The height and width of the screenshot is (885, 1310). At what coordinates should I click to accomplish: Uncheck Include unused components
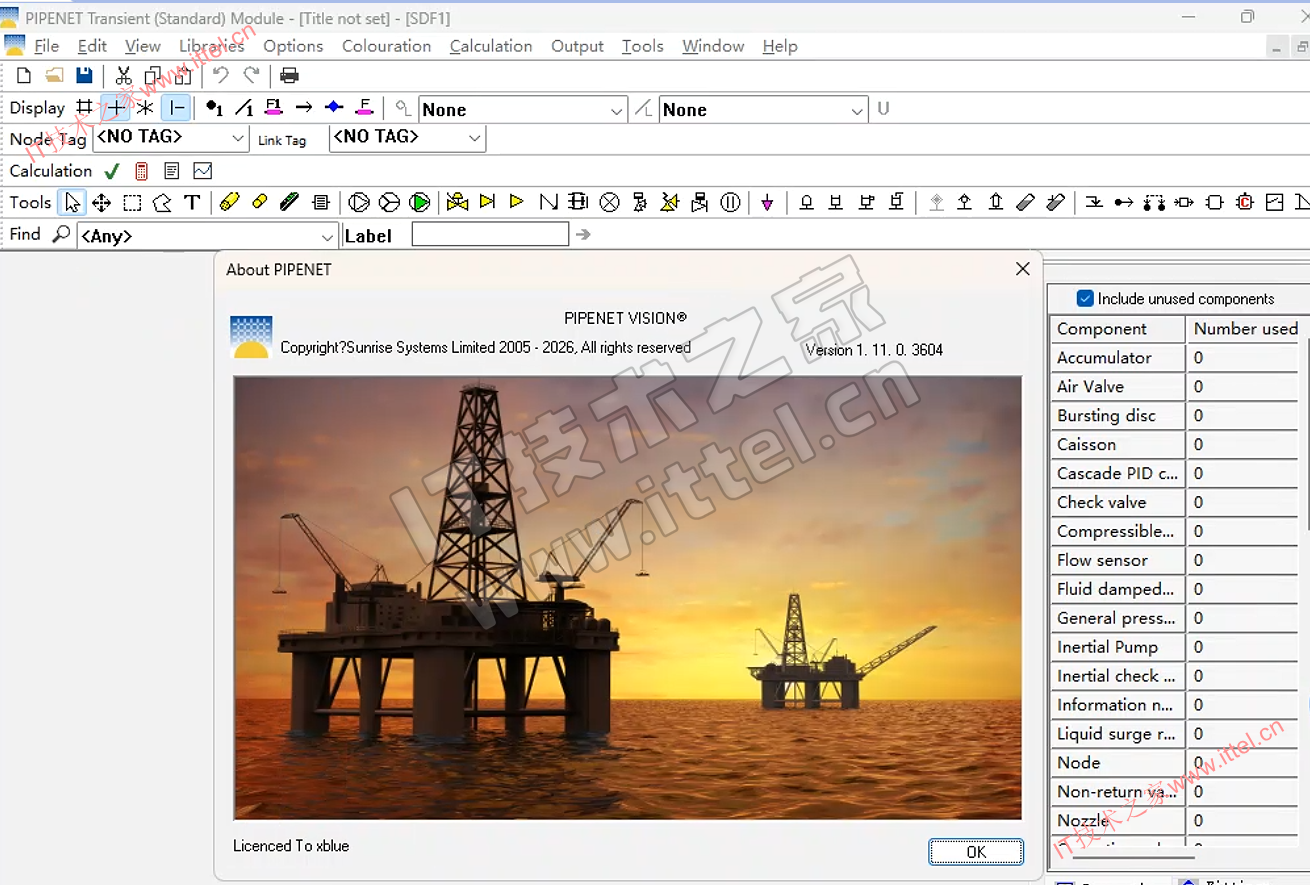(x=1085, y=298)
